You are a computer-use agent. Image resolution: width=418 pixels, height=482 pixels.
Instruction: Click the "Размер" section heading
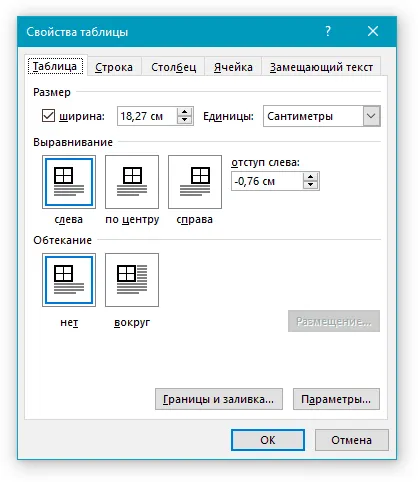tap(52, 92)
